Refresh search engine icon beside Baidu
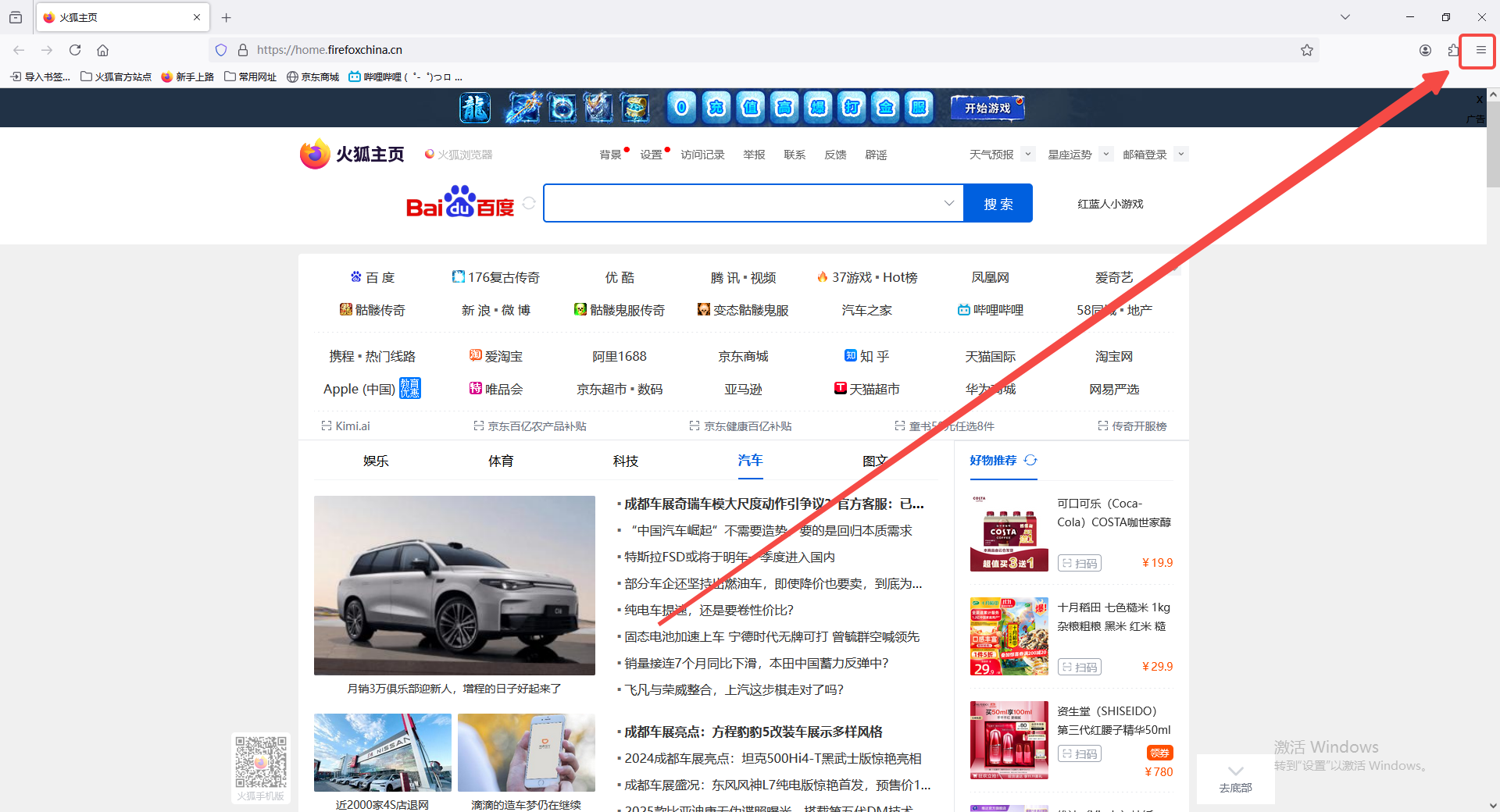Viewport: 1500px width, 812px height. [x=529, y=203]
